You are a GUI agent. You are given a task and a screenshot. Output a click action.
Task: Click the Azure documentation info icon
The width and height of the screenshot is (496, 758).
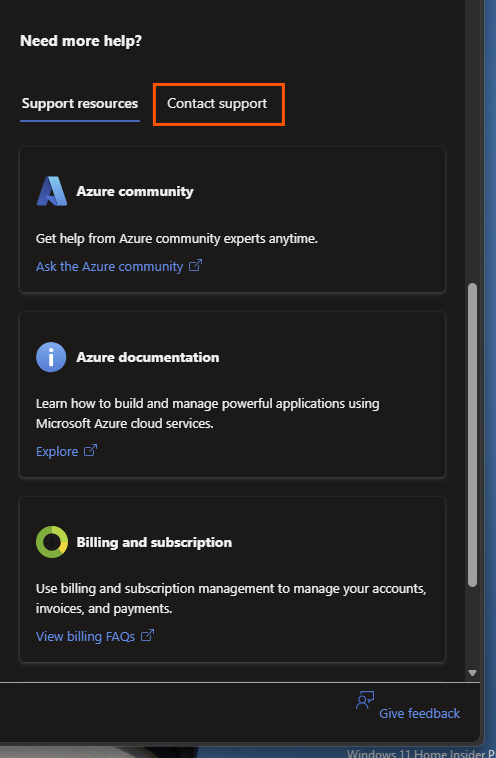point(51,357)
